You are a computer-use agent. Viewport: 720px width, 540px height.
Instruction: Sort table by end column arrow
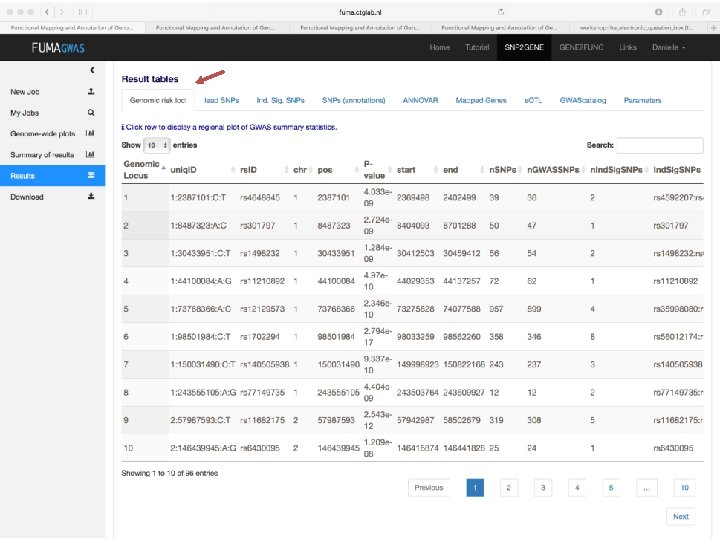click(482, 170)
